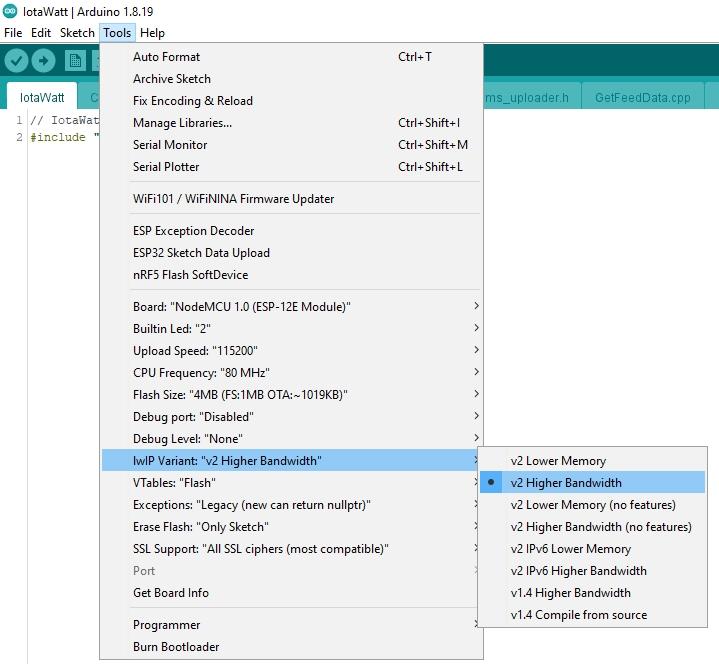Launch ESP Exception Decoder
Image resolution: width=719 pixels, height=664 pixels.
[x=292, y=231]
